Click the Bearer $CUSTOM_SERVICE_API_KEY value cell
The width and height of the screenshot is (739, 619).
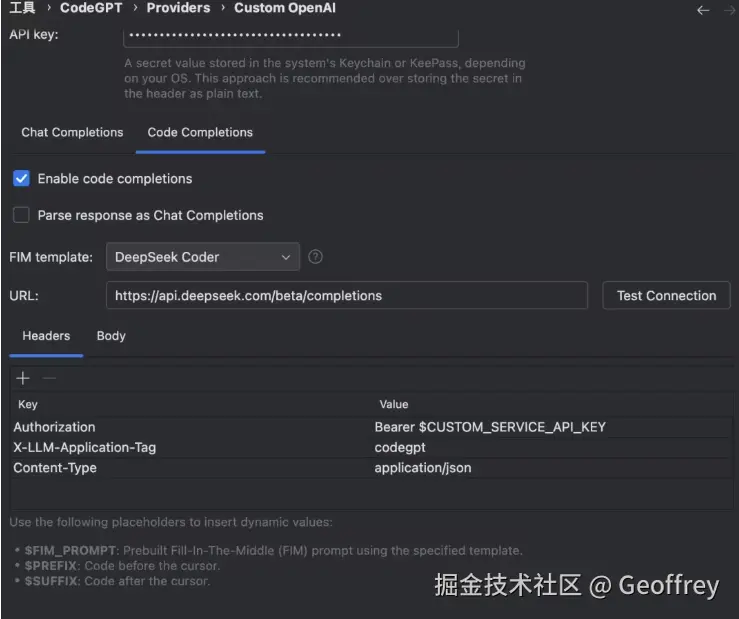tap(552, 427)
